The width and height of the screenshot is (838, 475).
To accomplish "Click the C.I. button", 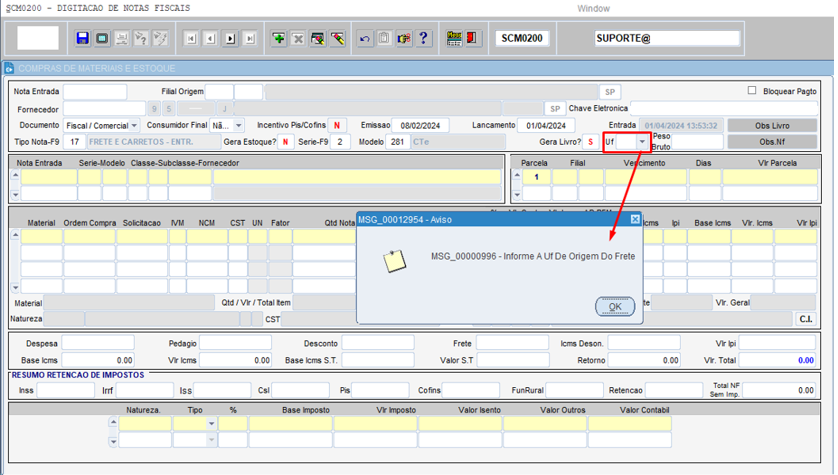I will pyautogui.click(x=805, y=319).
